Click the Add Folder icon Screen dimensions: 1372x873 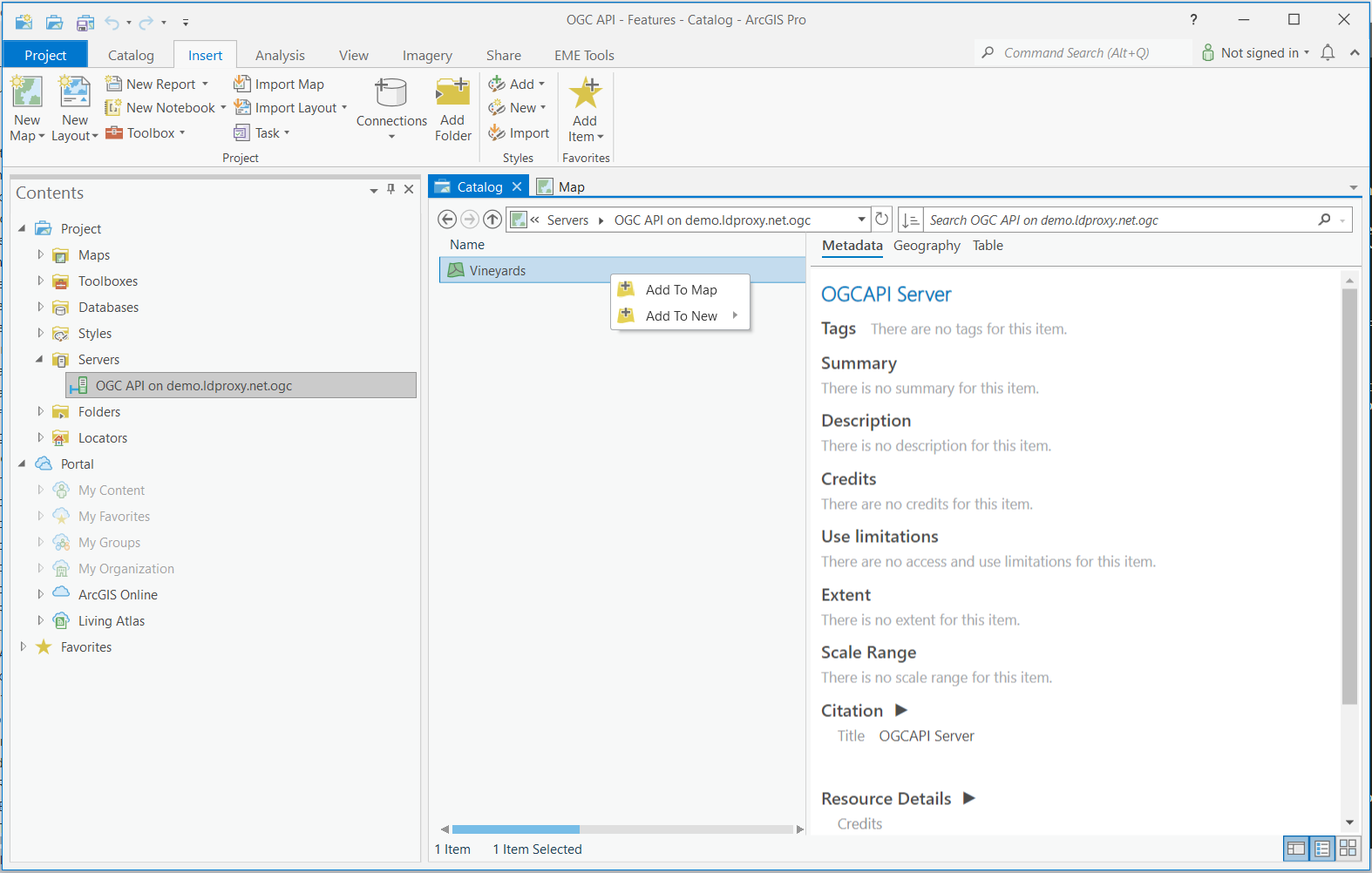coord(453,92)
